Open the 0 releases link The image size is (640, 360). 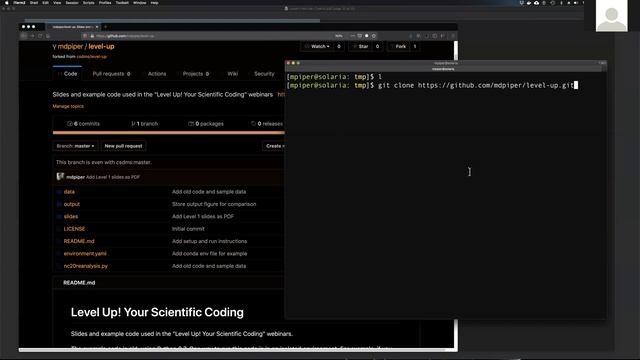[267, 124]
